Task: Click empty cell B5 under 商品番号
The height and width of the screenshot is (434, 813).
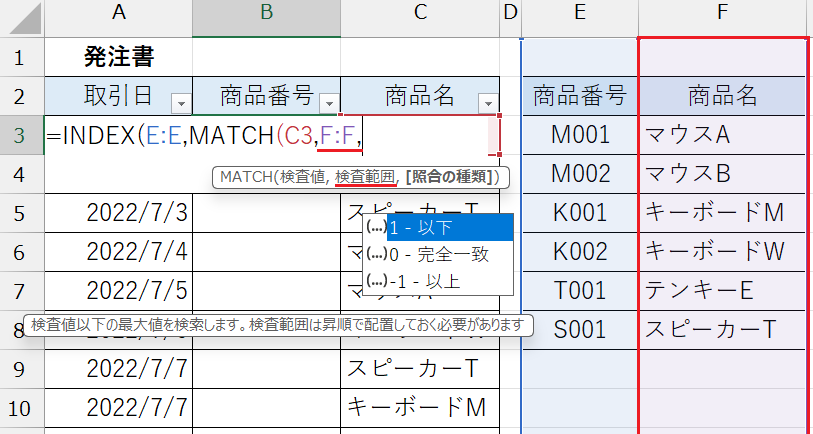Action: [267, 213]
